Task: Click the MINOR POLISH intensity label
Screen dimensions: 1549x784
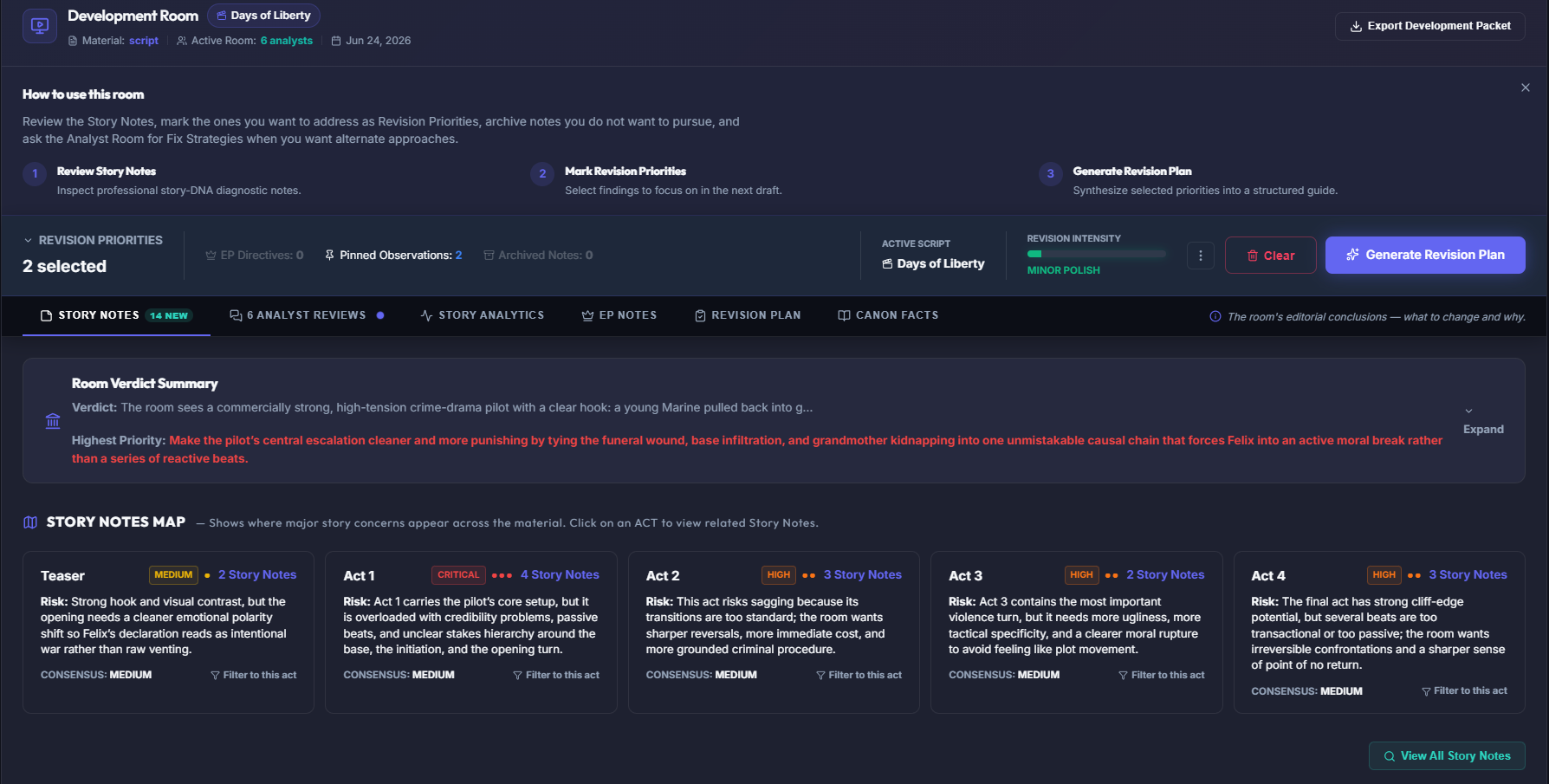Action: point(1063,270)
